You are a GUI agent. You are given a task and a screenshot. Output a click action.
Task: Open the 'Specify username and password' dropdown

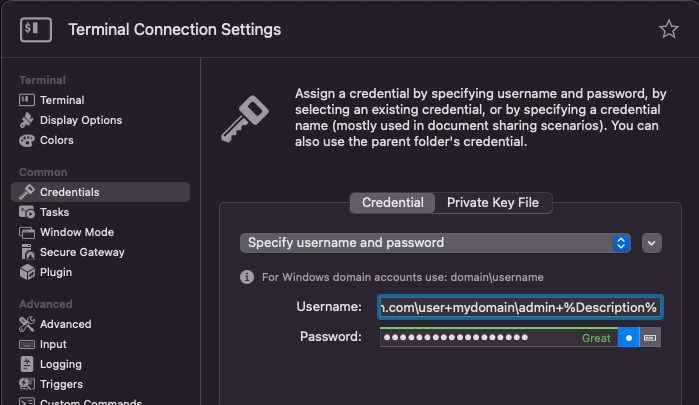436,243
